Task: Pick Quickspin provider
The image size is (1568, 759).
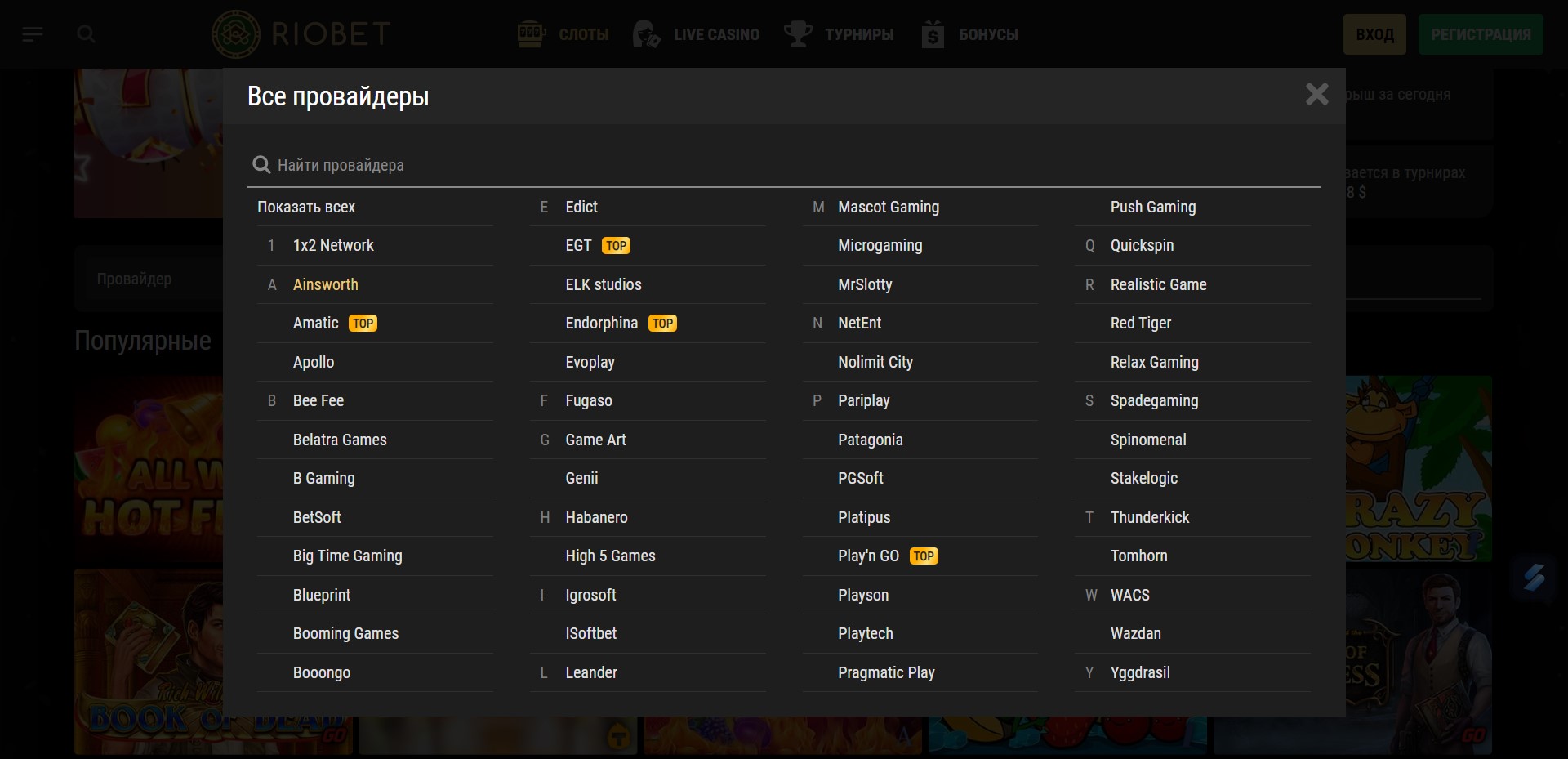Action: tap(1142, 245)
